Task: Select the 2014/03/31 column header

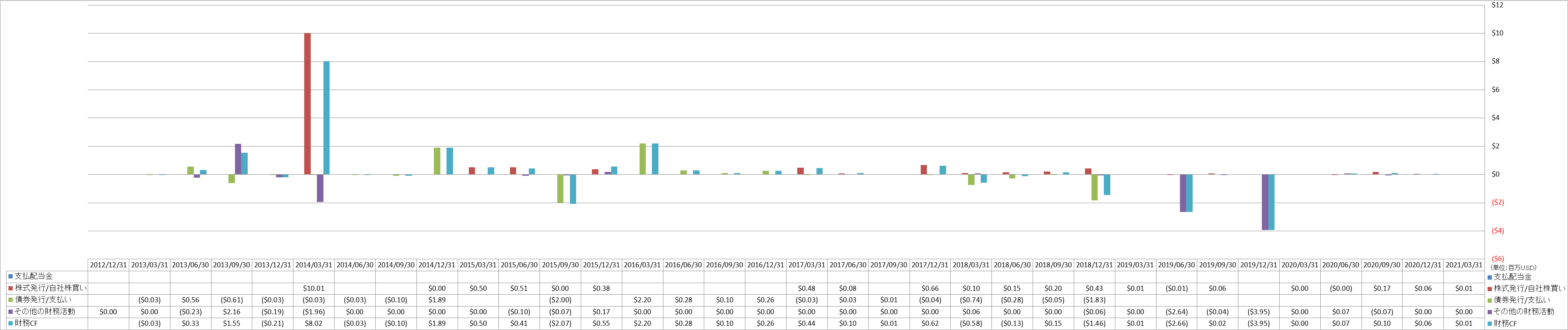Action: tap(313, 265)
